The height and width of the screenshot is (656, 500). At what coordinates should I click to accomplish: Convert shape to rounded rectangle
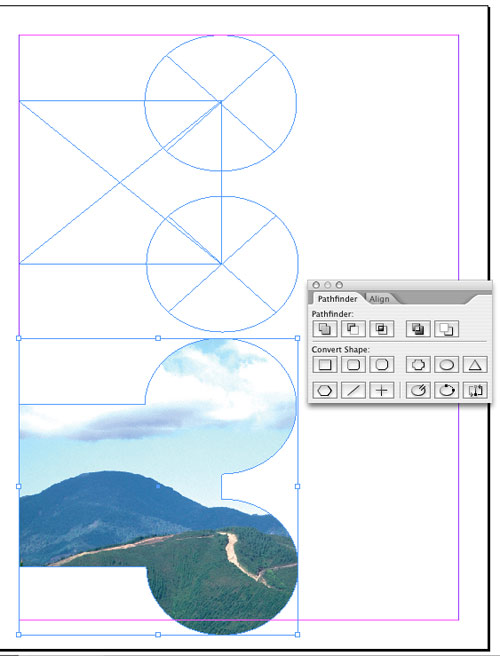(353, 364)
